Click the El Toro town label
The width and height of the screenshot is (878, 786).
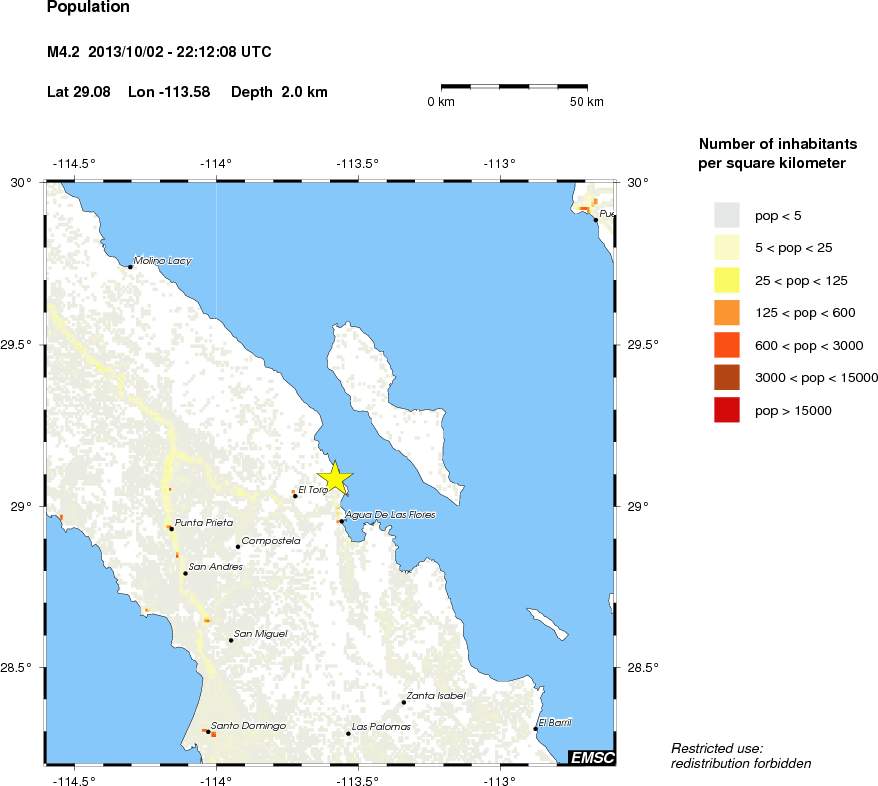pyautogui.click(x=312, y=489)
